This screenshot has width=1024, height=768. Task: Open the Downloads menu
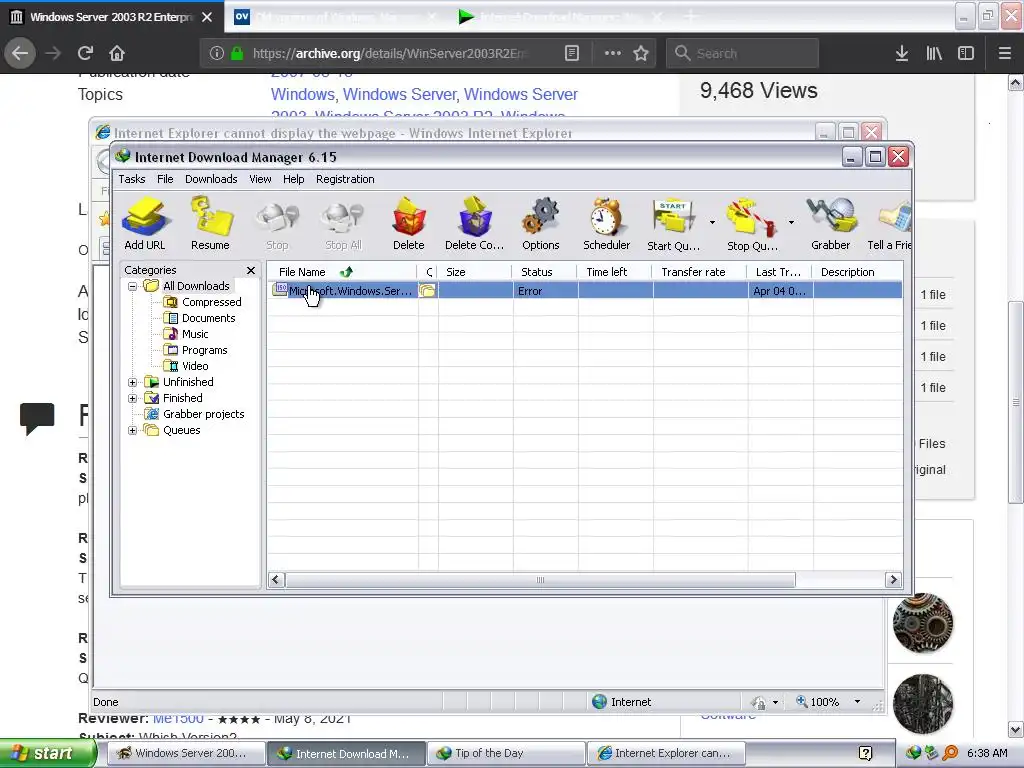coord(211,179)
